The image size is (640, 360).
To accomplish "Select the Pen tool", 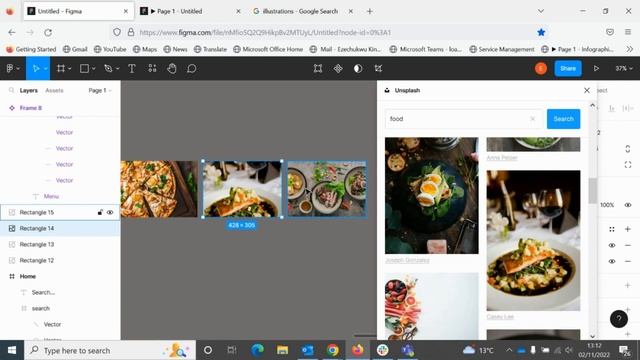I will 108,69.
